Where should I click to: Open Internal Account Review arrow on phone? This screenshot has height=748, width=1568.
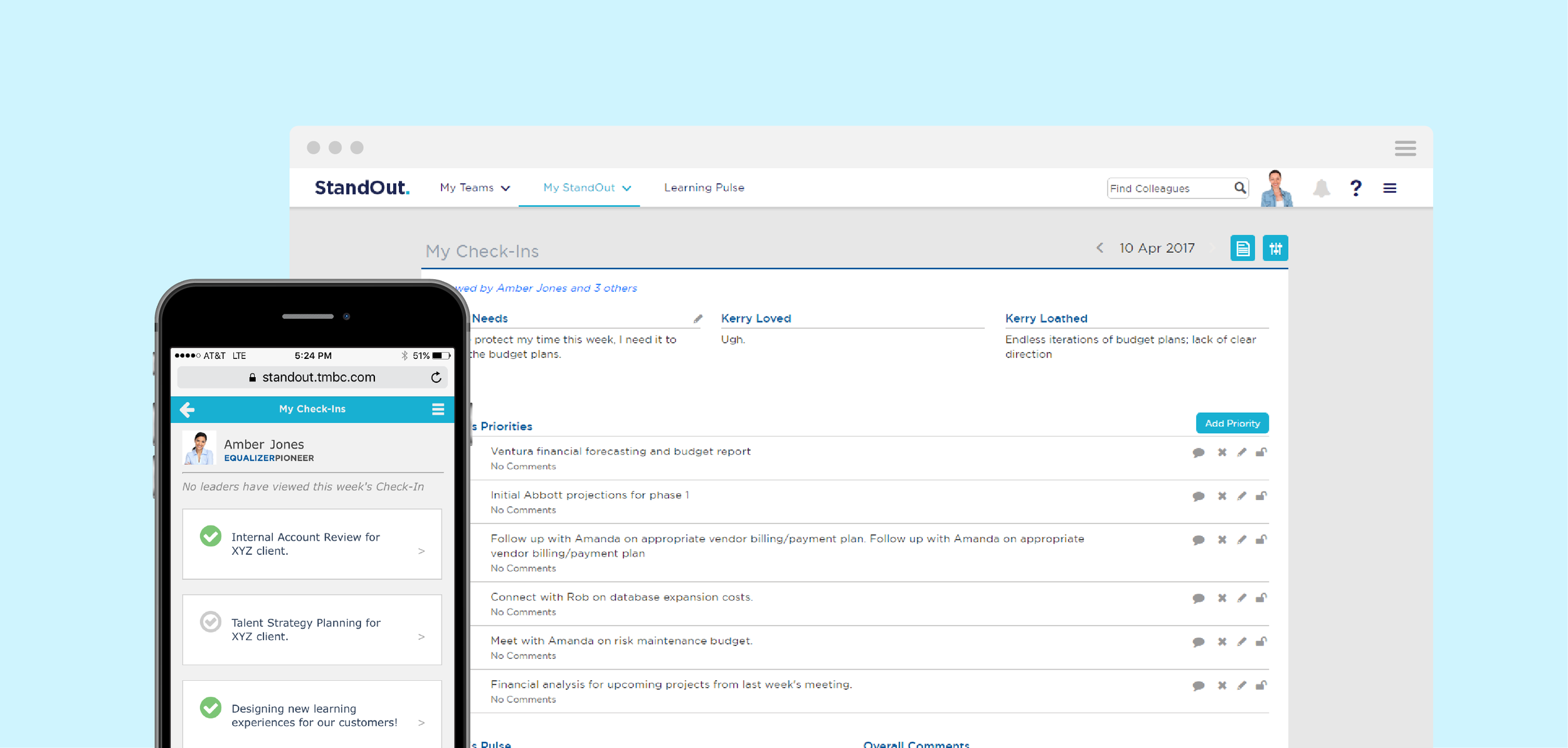click(421, 551)
